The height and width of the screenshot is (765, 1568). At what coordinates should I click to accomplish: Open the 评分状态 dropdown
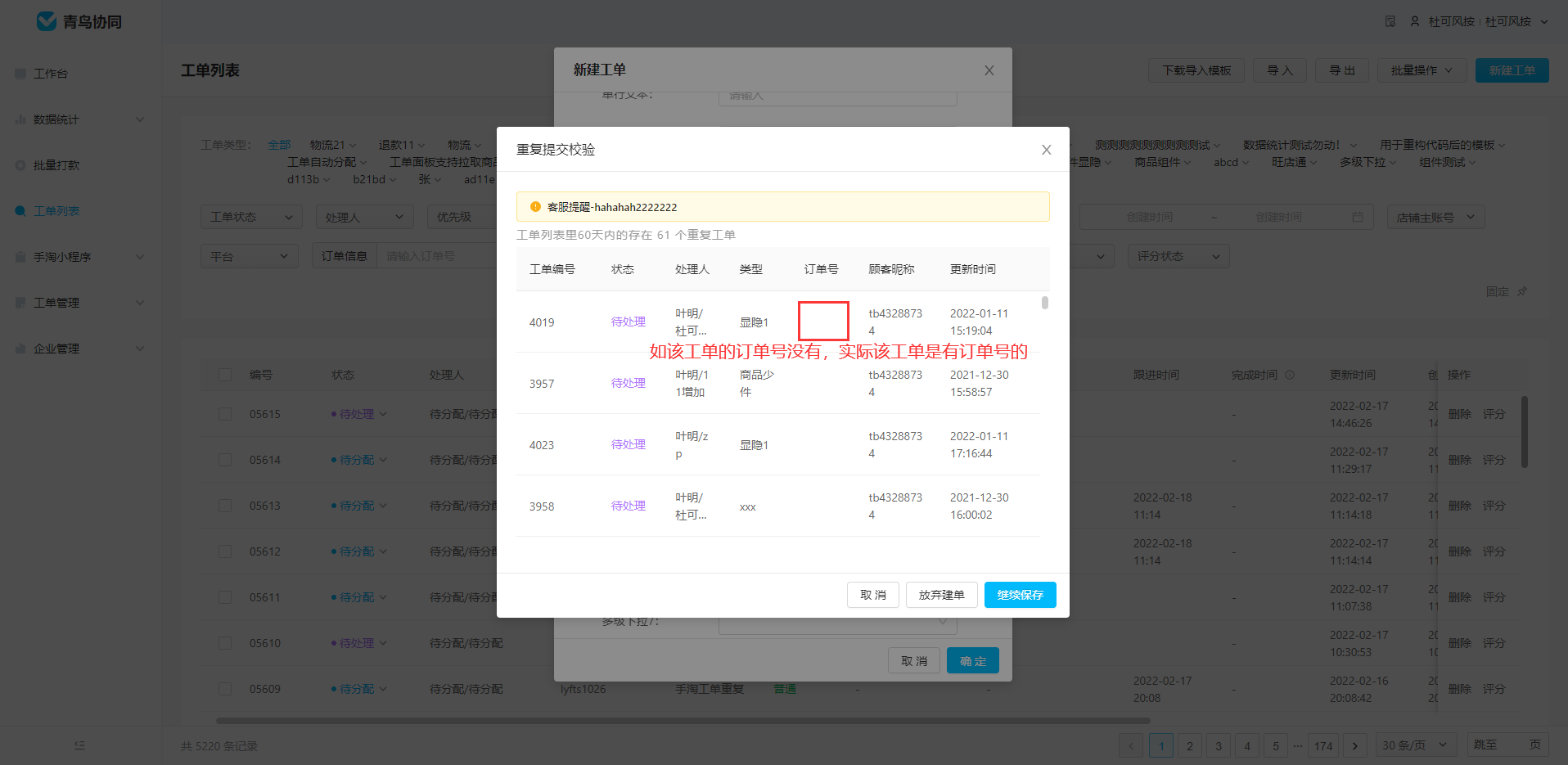pyautogui.click(x=1178, y=256)
